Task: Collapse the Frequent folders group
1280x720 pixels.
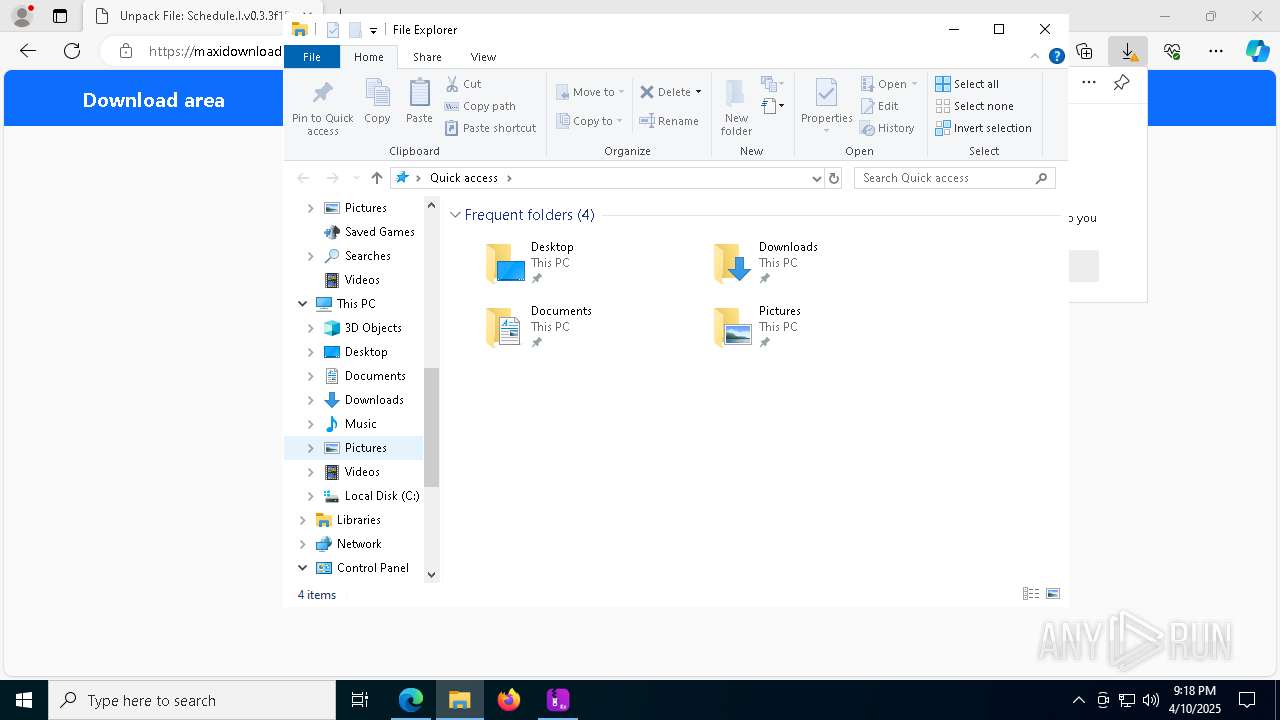Action: (456, 215)
